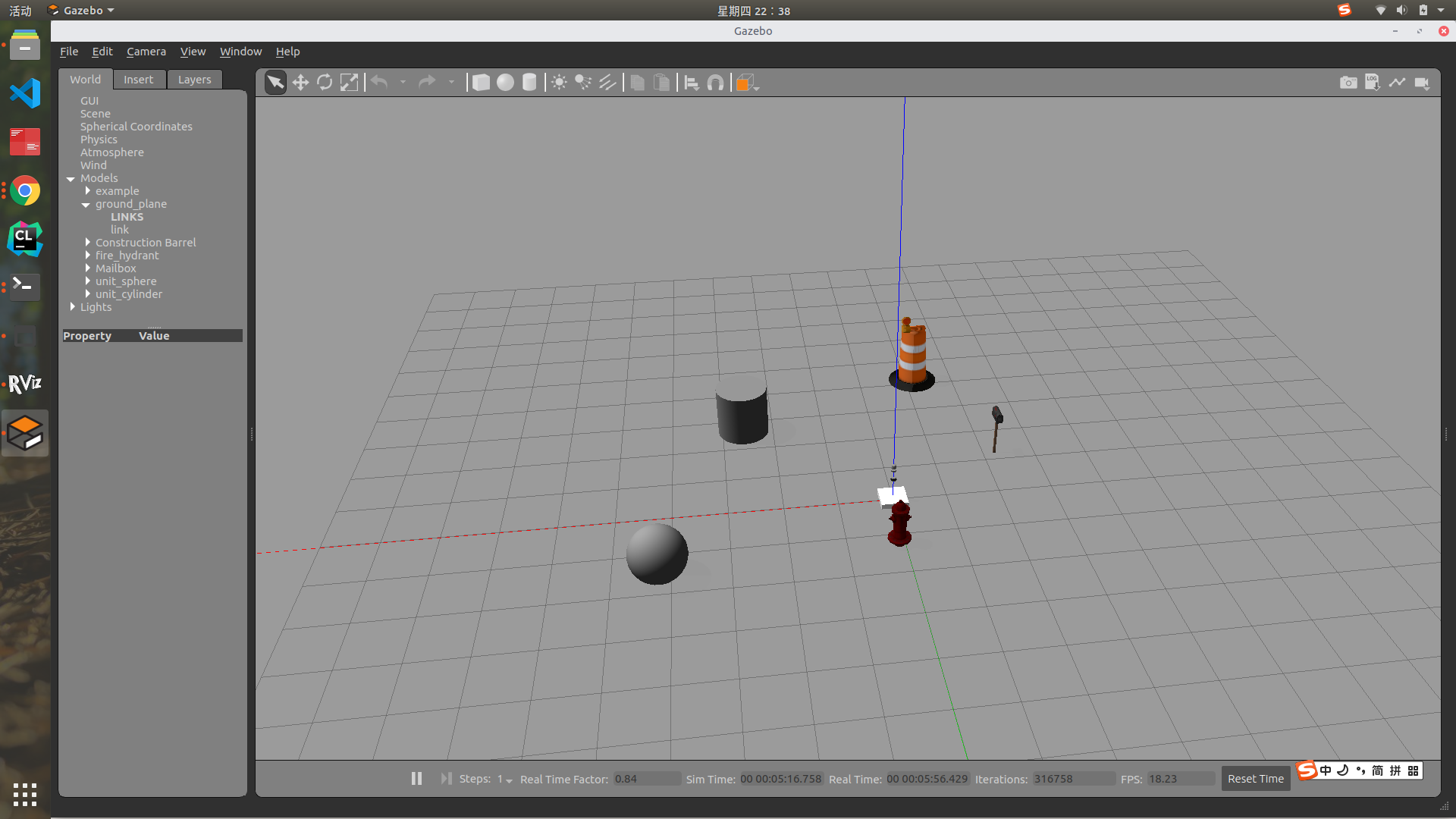Viewport: 1456px width, 819px height.
Task: Toggle video recording icon
Action: pyautogui.click(x=1422, y=83)
